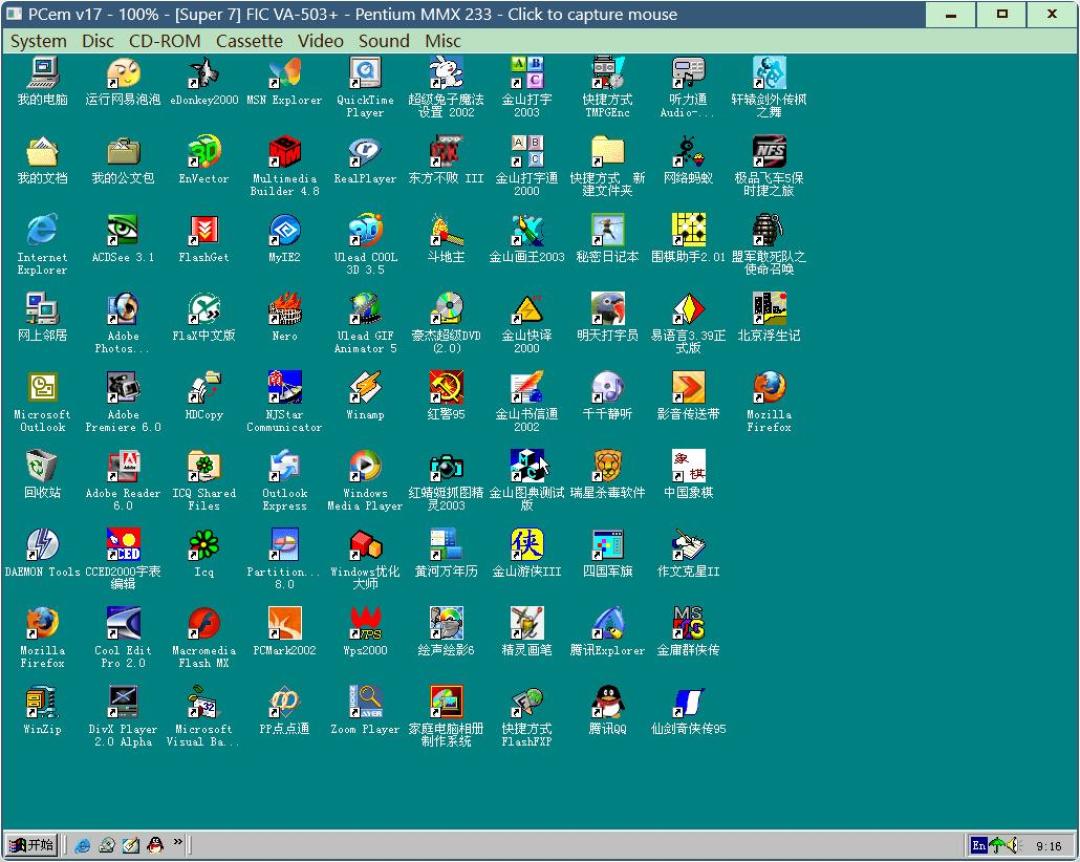This screenshot has width=1080, height=862.
Task: Open the PCem System menu
Action: [x=39, y=41]
